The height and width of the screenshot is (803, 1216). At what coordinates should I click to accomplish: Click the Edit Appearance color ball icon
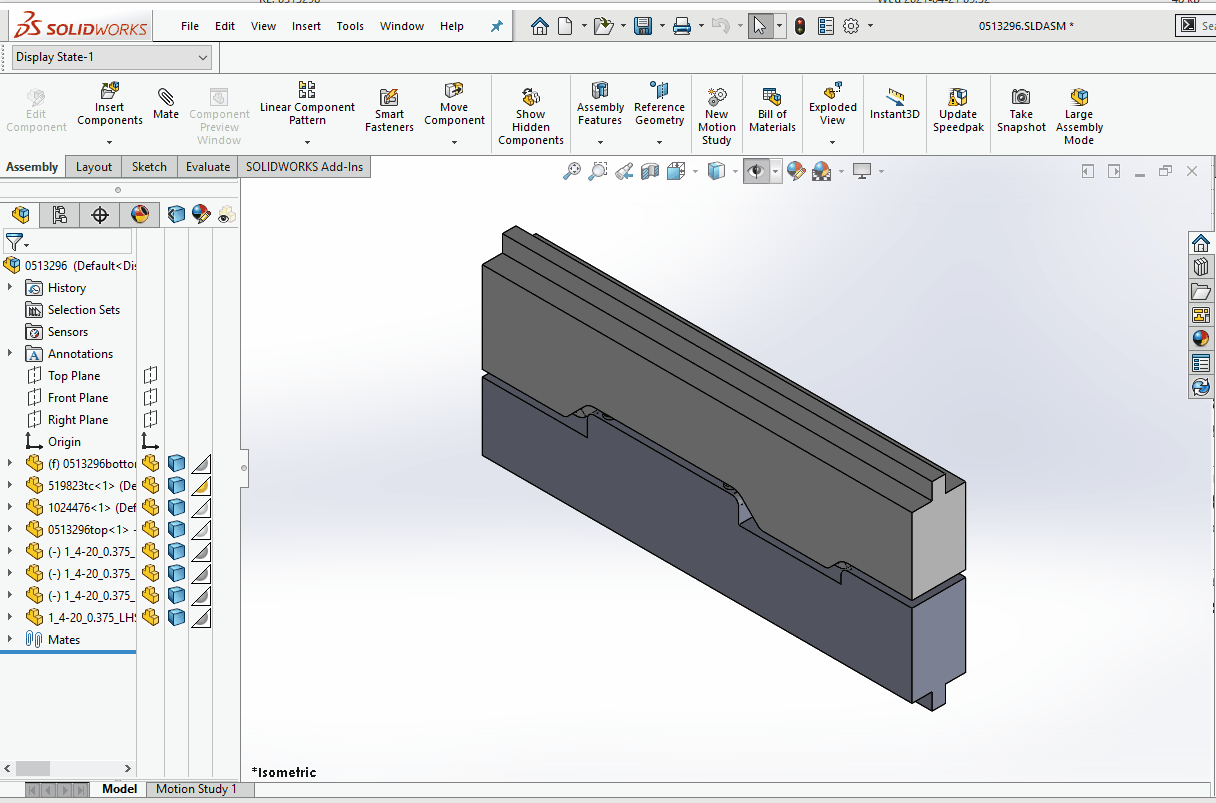pyautogui.click(x=796, y=171)
